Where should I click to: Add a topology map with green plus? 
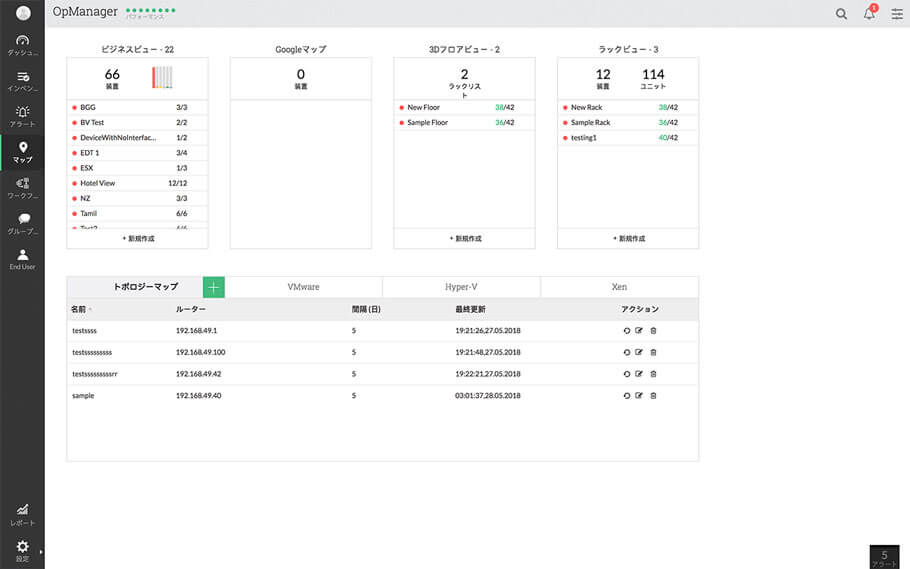214,287
